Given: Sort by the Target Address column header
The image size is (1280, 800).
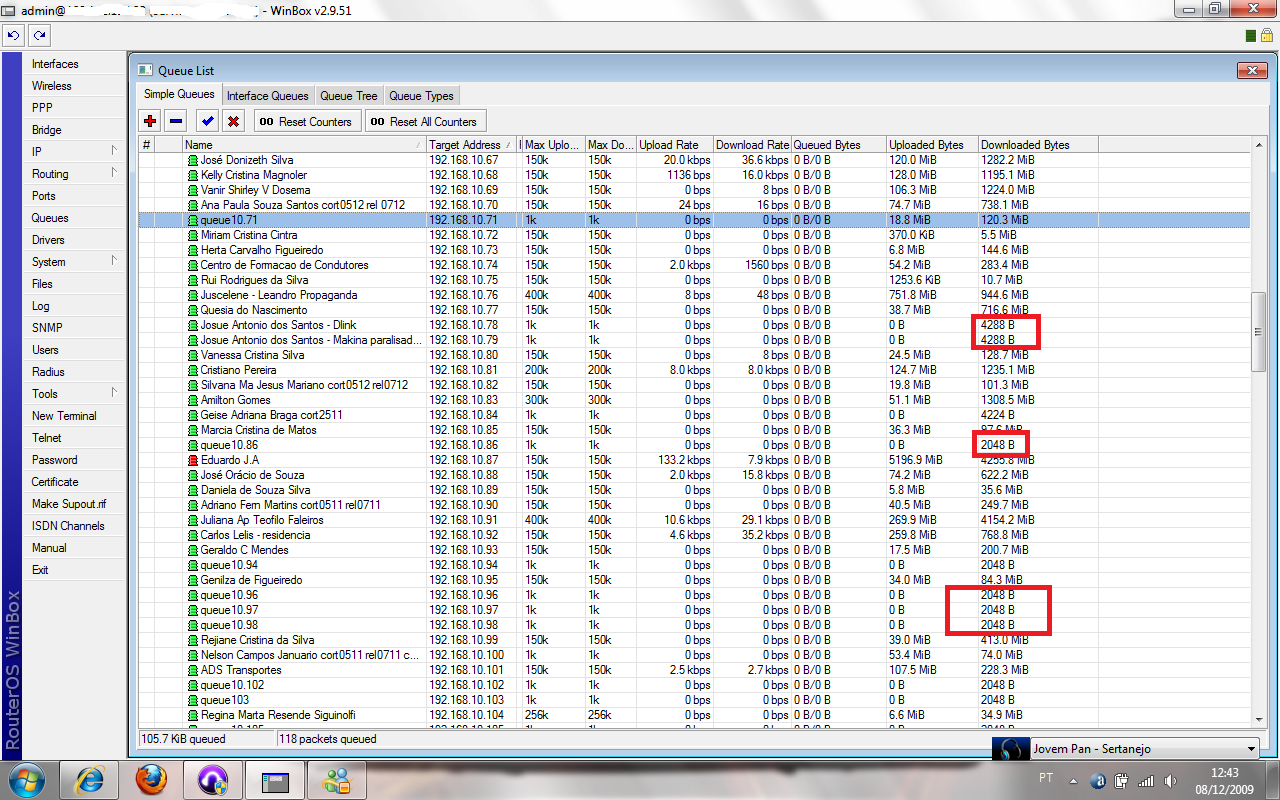Looking at the screenshot, I should [x=471, y=145].
